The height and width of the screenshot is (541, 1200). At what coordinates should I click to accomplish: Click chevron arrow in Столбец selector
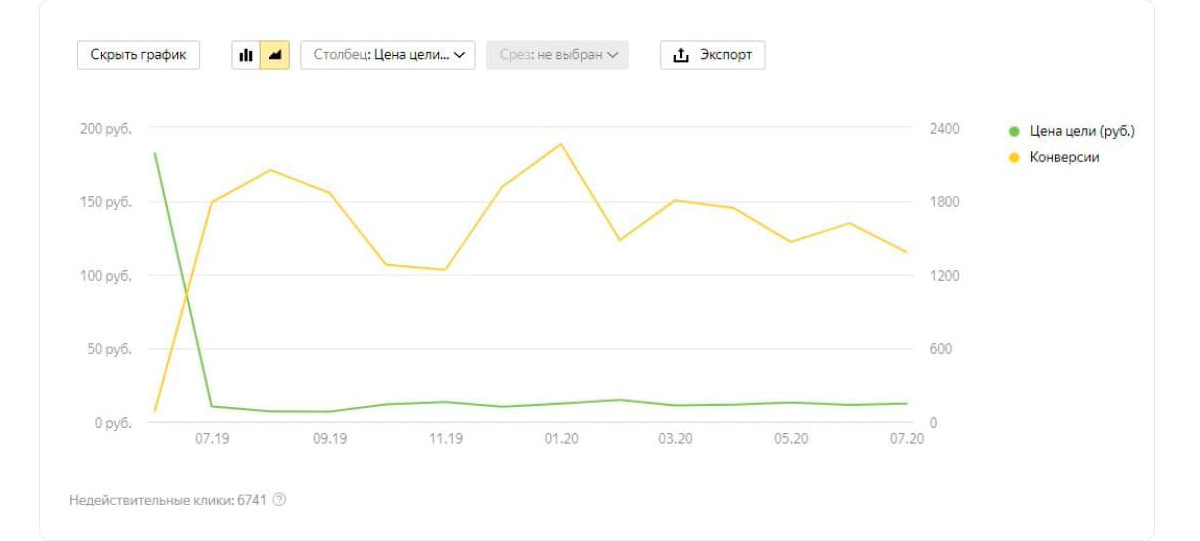[x=460, y=56]
